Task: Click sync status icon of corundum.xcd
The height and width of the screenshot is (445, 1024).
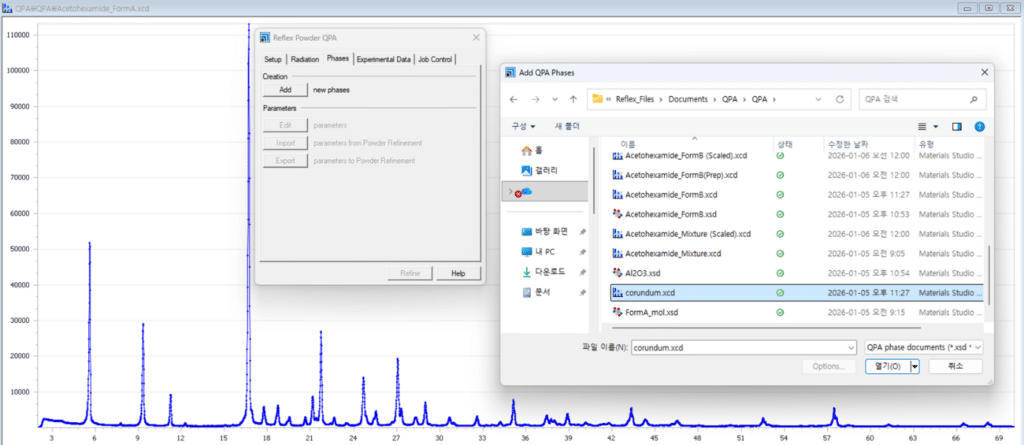Action: point(780,293)
